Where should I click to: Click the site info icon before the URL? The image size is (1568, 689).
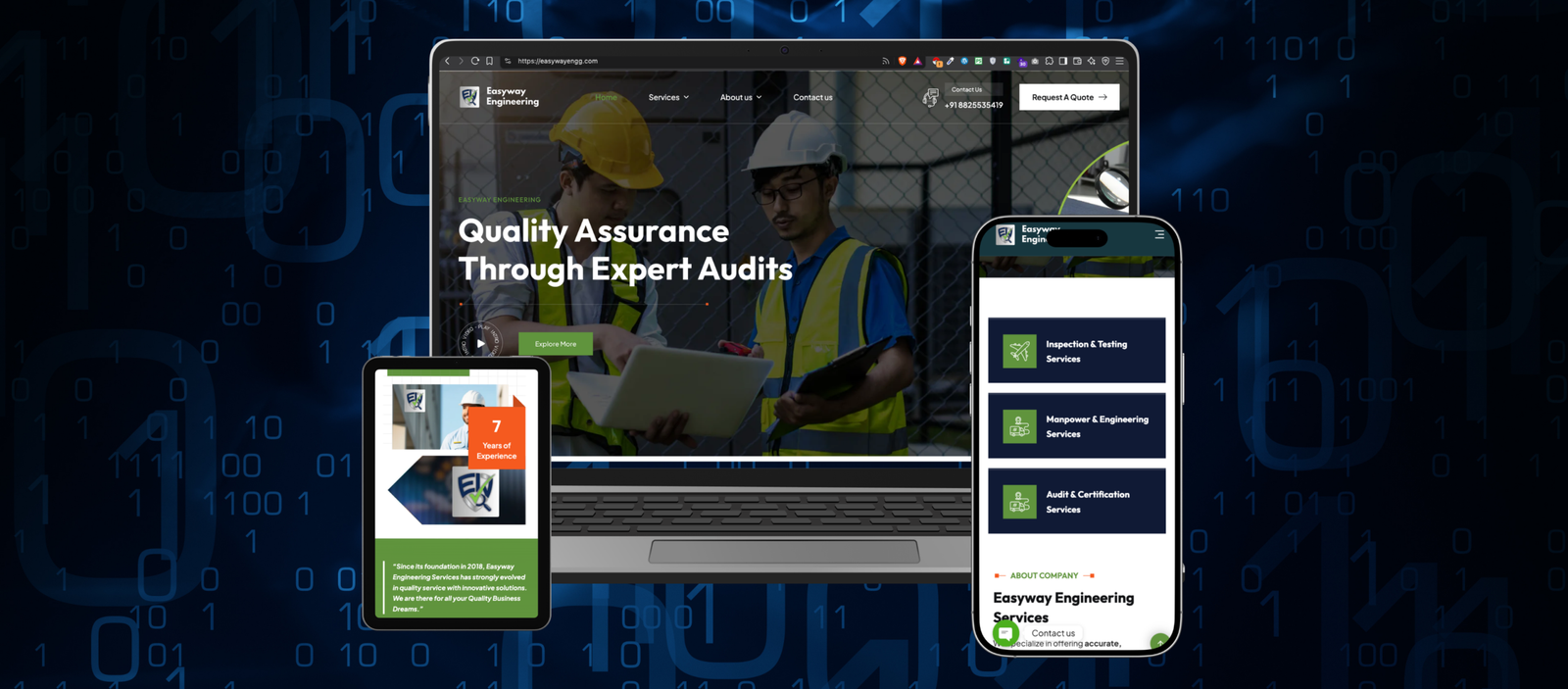click(x=508, y=61)
